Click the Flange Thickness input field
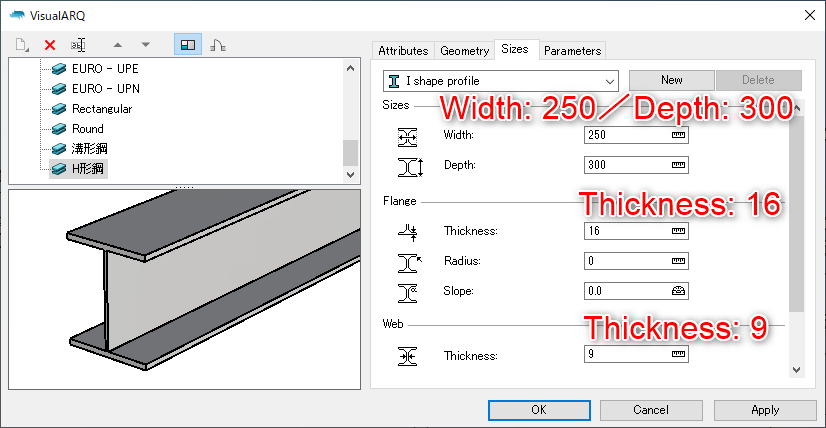This screenshot has width=826, height=428. [636, 231]
